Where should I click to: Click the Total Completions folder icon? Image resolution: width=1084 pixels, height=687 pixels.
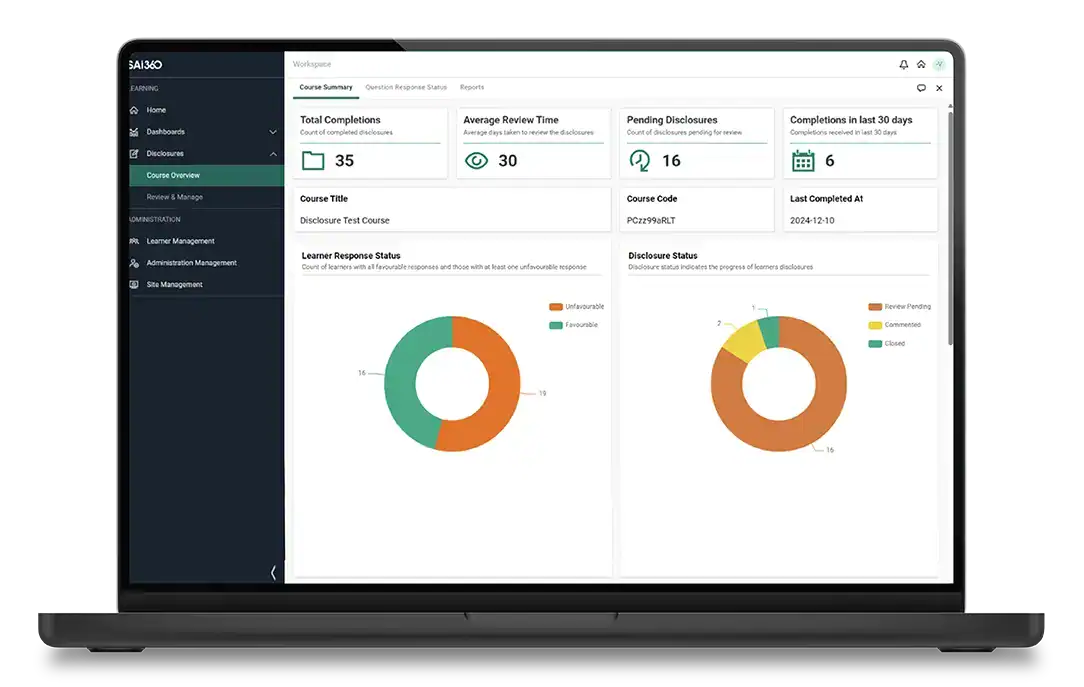coord(313,161)
